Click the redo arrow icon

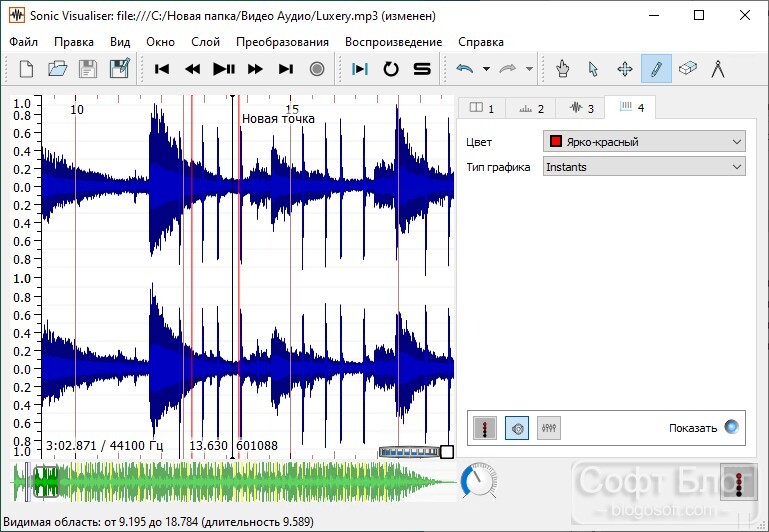click(x=508, y=69)
